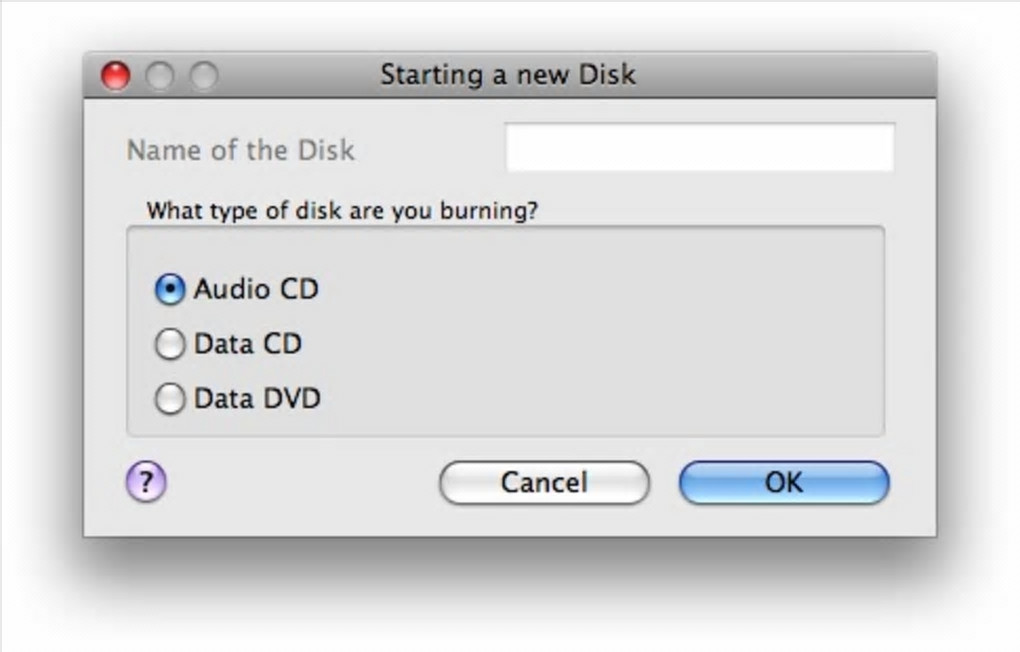1020x652 pixels.
Task: Click blank dialog area between help and Cancel
Action: click(300, 484)
